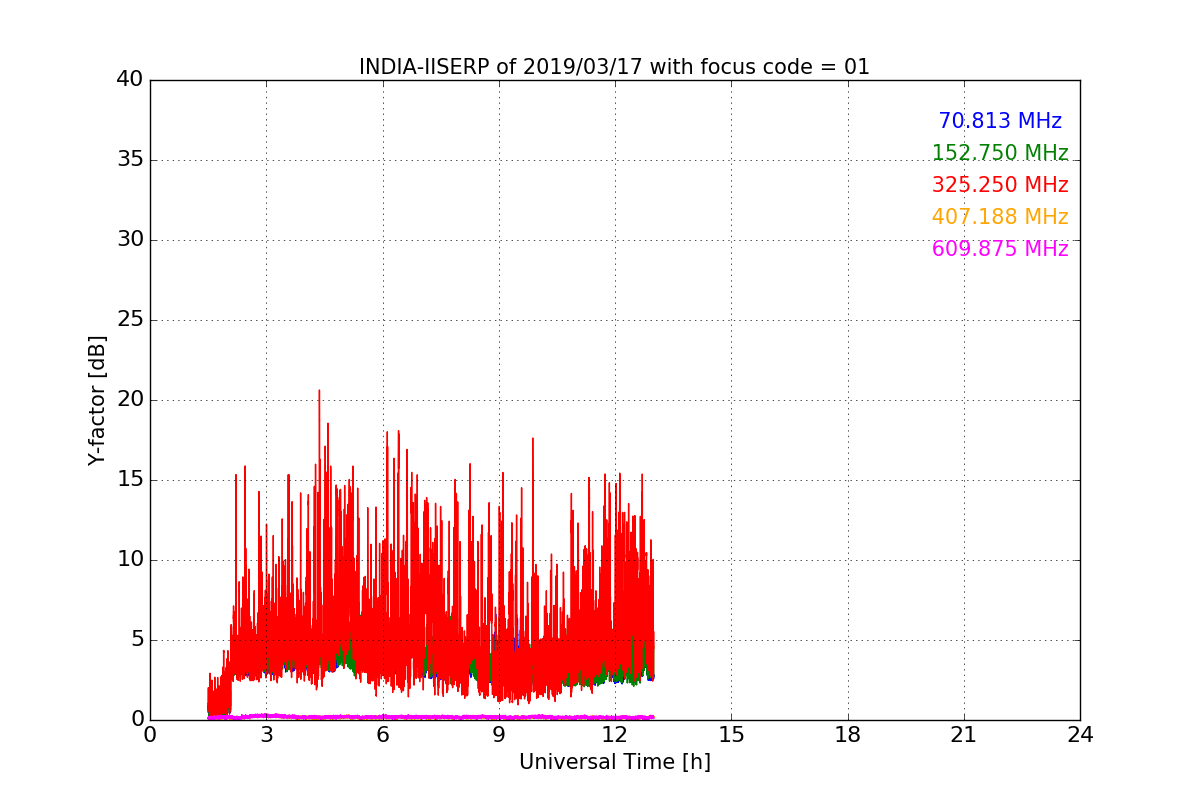1200x800 pixels.
Task: Click the x-axis tick label 15
Action: [x=731, y=735]
